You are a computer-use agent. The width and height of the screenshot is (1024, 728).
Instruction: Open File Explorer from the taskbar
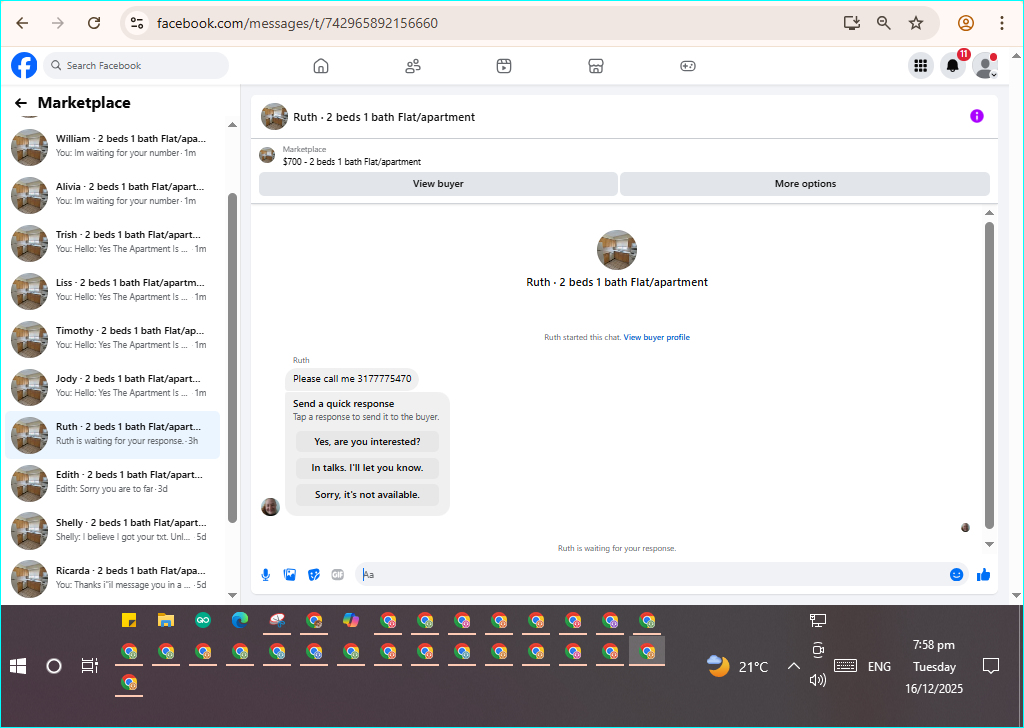coord(166,620)
